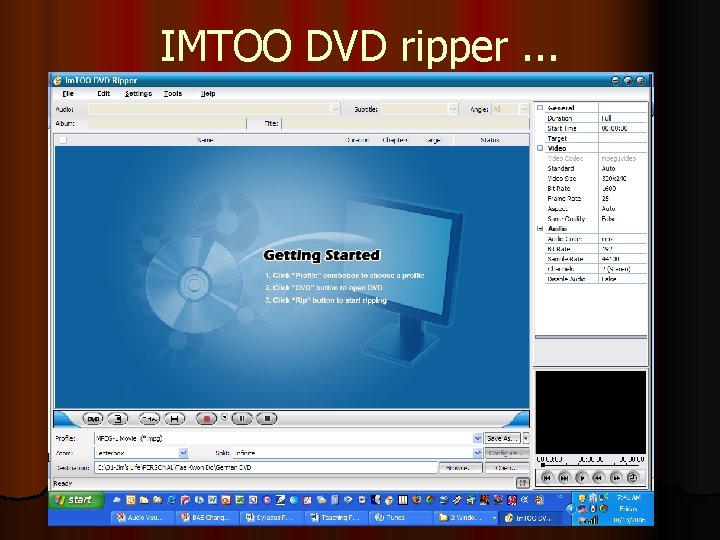720x540 pixels.
Task: Fast-forward the preview player
Action: coord(615,478)
